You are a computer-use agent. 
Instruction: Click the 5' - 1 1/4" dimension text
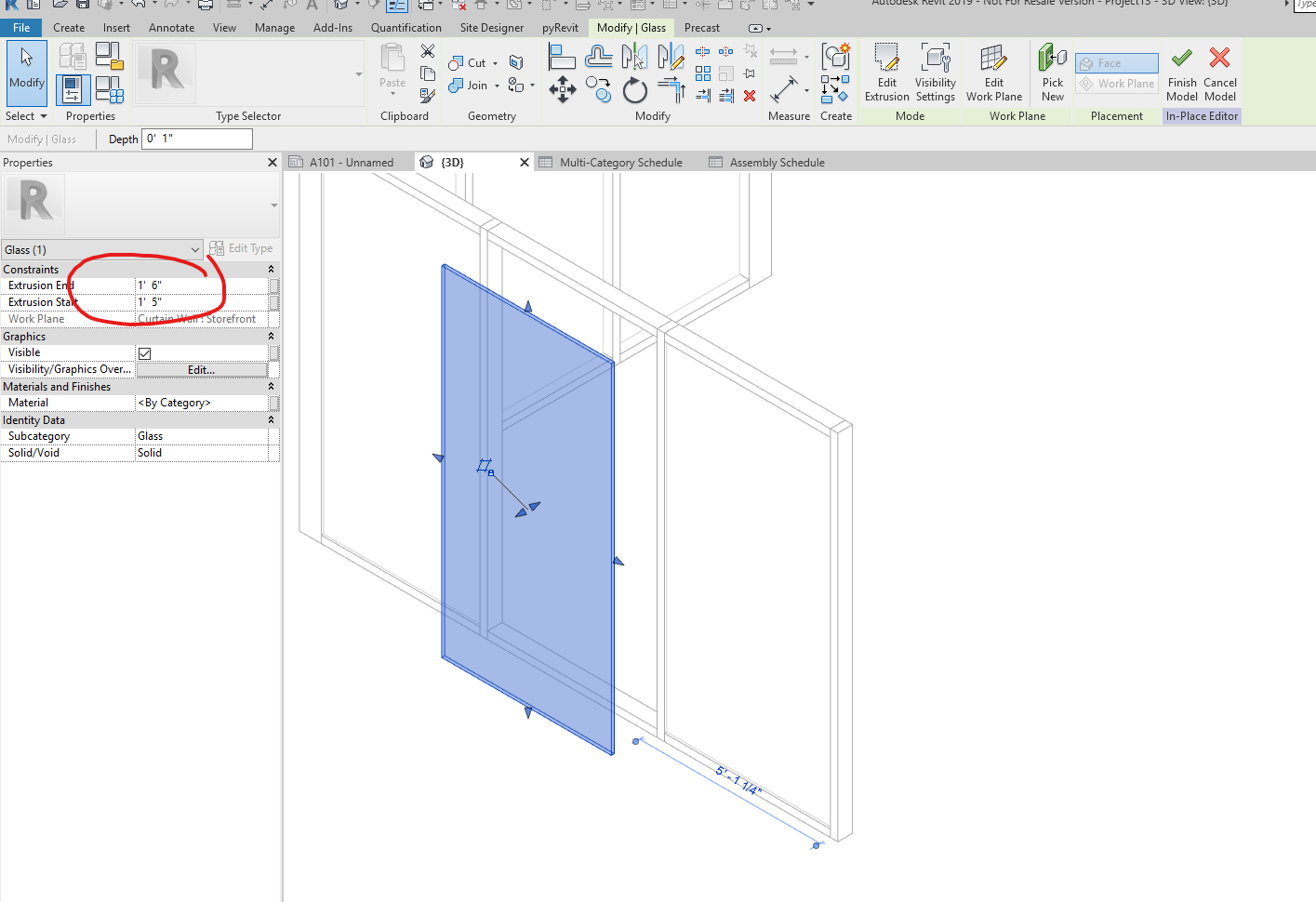tap(738, 779)
